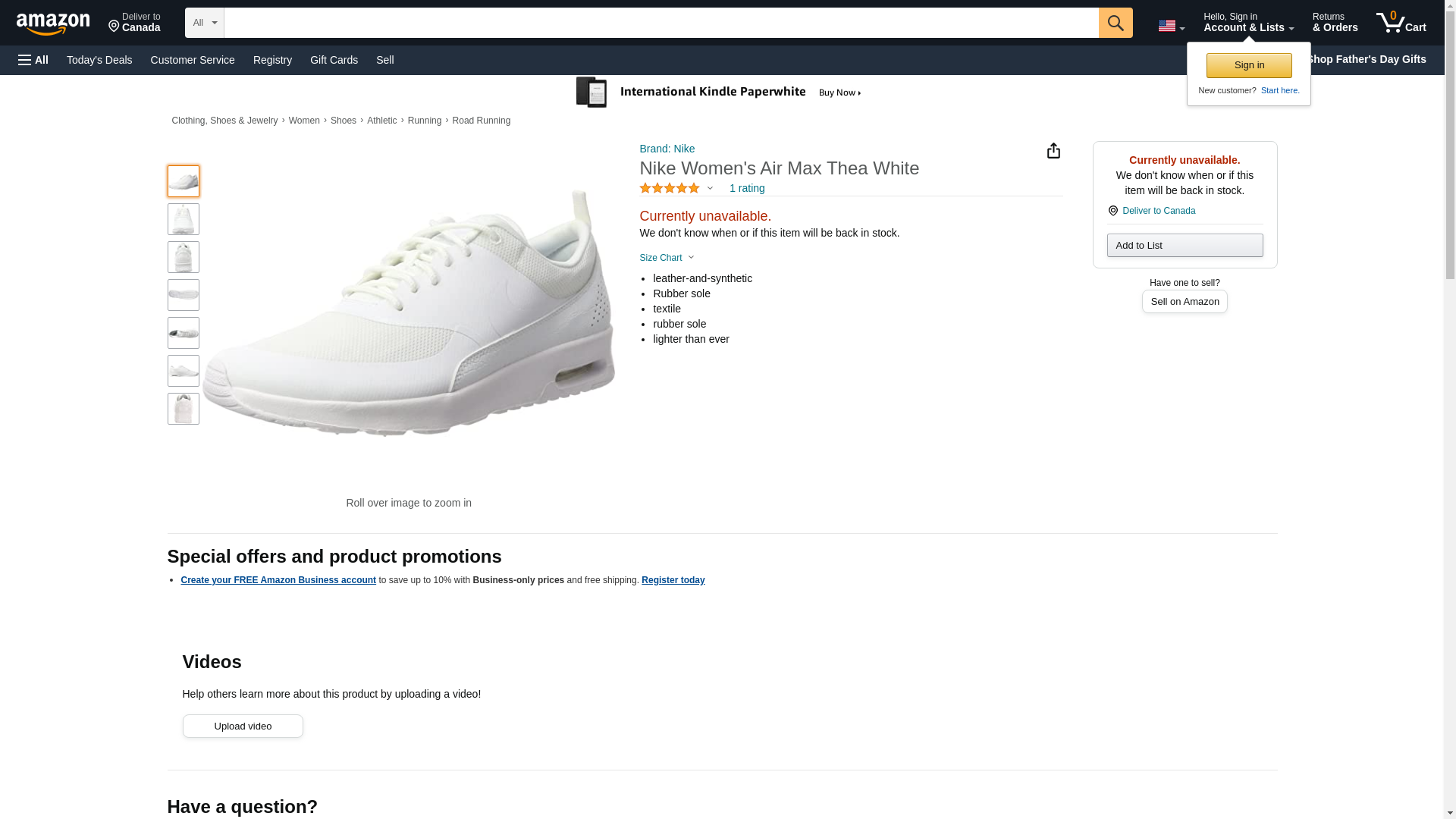Image resolution: width=1456 pixels, height=819 pixels.
Task: Click in the search input field
Action: (x=661, y=23)
